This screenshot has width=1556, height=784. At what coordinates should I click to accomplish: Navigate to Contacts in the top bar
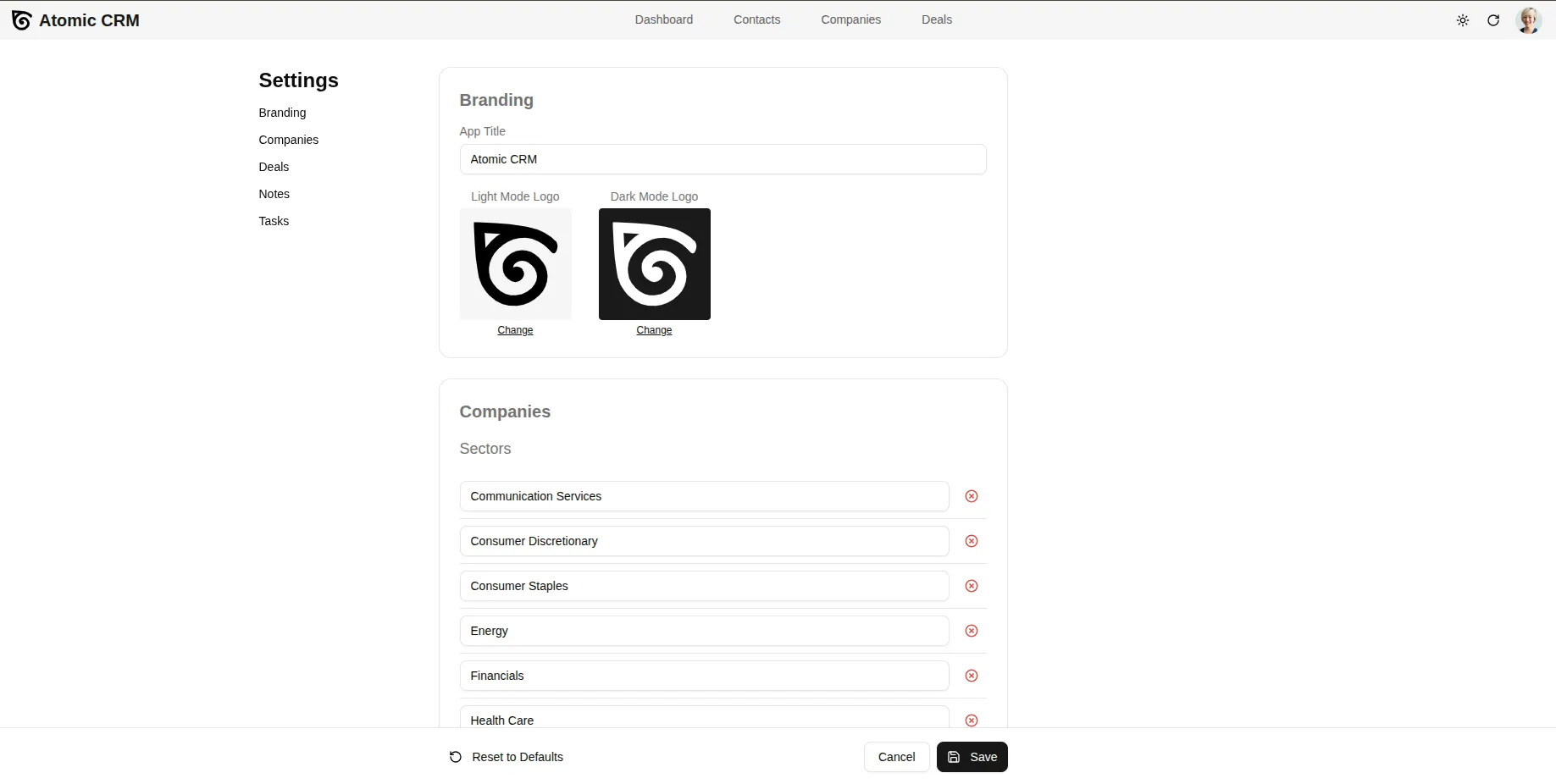pos(756,19)
